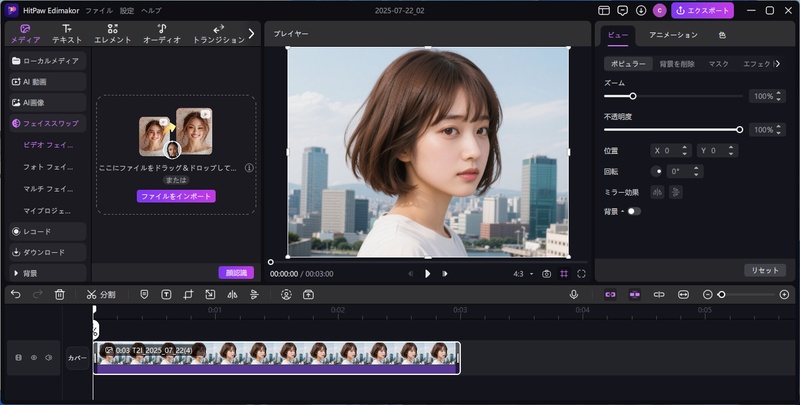Undo the last action in timeline toolbar
This screenshot has height=405, width=800.
(x=16, y=294)
